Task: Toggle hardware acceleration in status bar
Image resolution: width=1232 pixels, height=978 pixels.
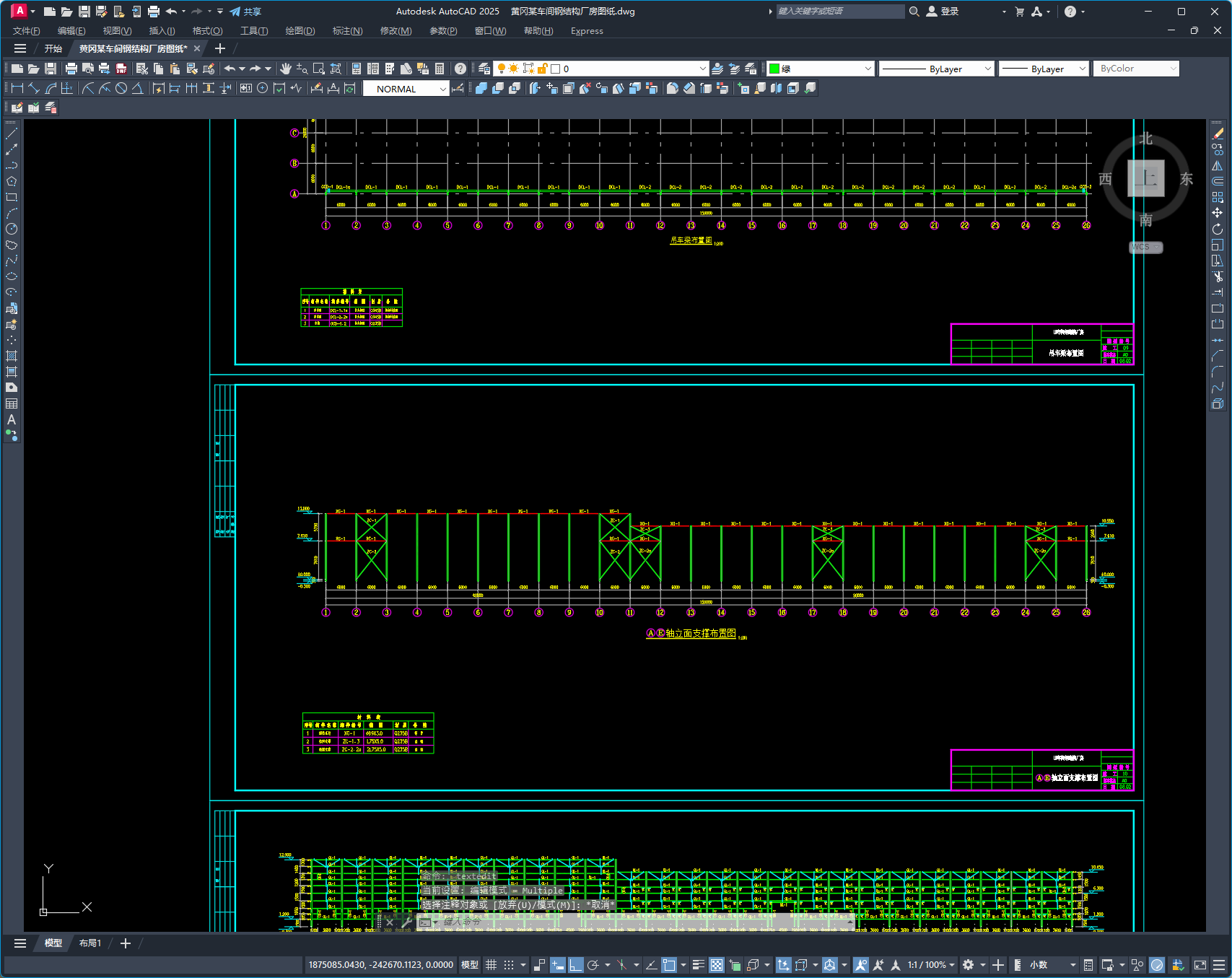Action: (x=1157, y=965)
